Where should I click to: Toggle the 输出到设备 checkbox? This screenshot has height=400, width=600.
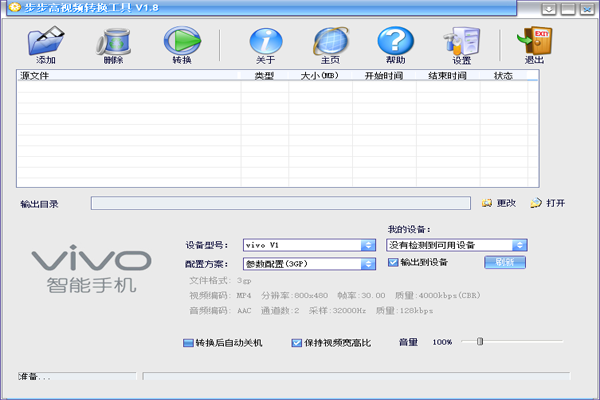pyautogui.click(x=393, y=262)
